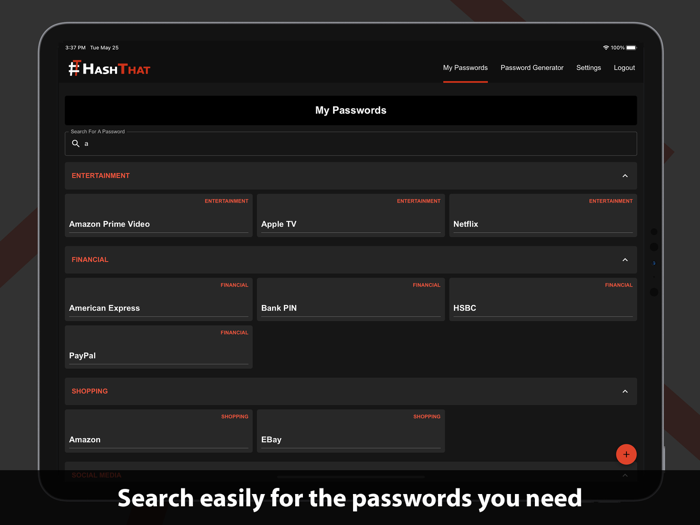This screenshot has width=700, height=525.
Task: Click the Tue May 25 date text
Action: point(104,48)
